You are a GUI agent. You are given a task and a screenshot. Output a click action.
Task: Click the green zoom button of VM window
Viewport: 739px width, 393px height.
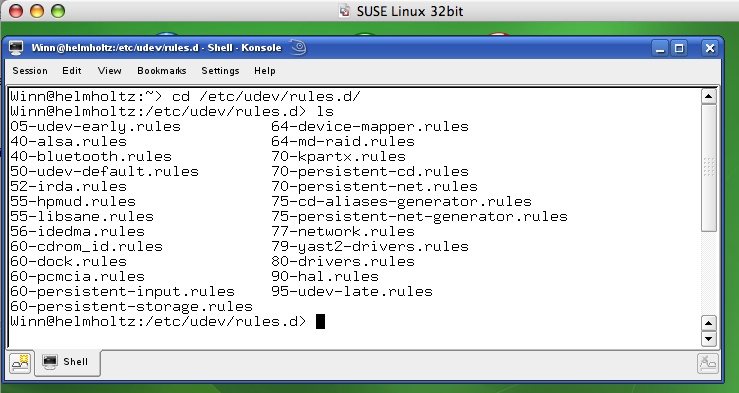tap(57, 11)
